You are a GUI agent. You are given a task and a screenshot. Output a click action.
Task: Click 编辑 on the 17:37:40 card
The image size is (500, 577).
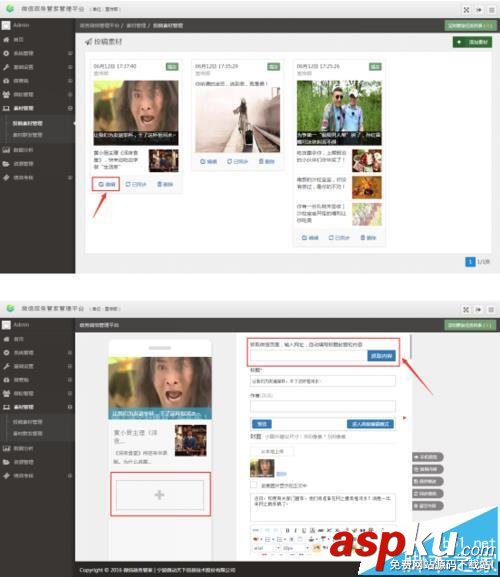point(106,184)
